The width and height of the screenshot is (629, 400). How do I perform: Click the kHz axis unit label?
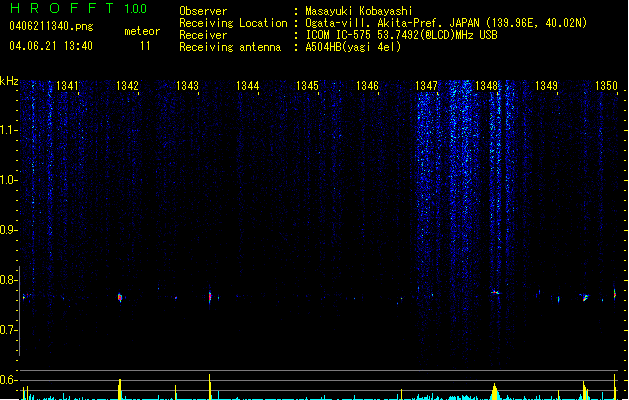pos(9,81)
